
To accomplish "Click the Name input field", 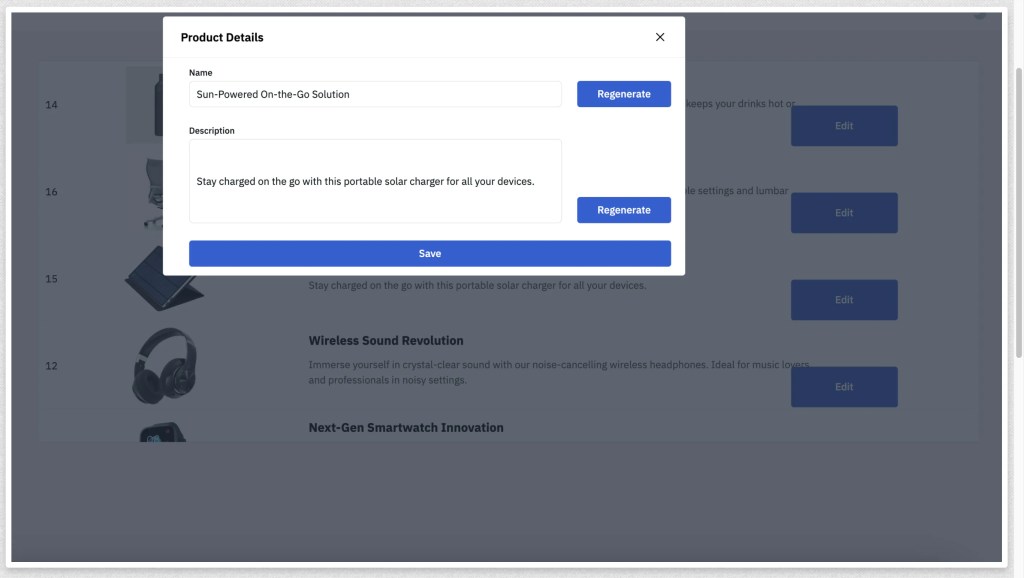I will click(x=375, y=94).
